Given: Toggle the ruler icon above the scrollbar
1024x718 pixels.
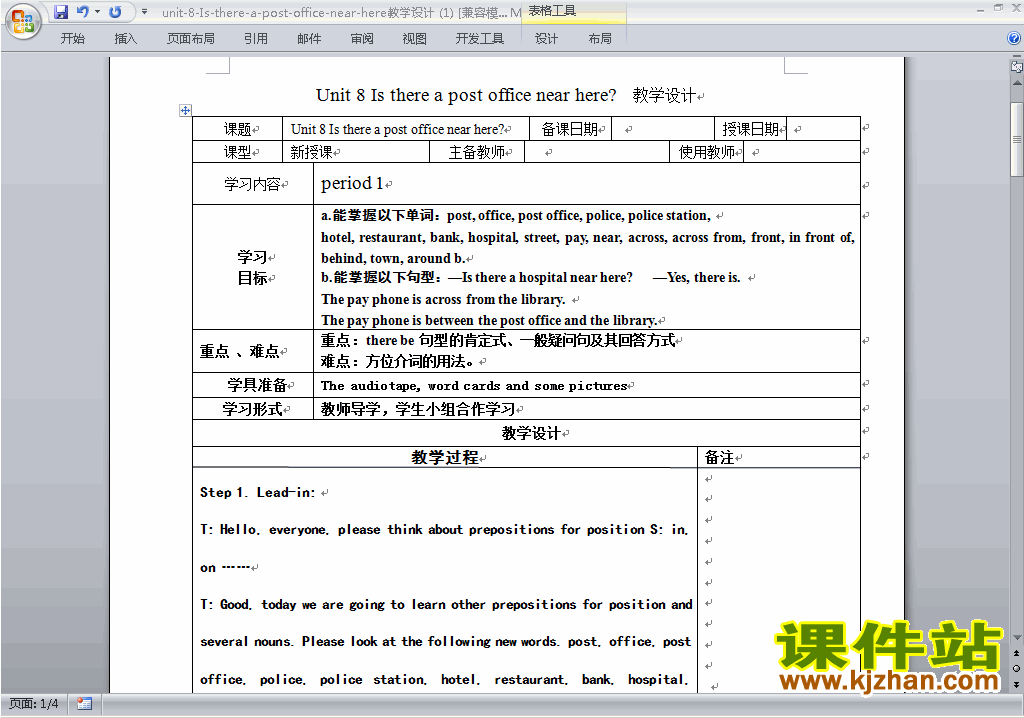Looking at the screenshot, I should point(1016,65).
